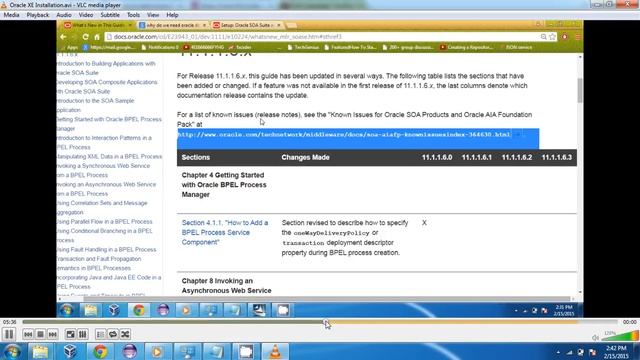Open the VLC Tools menu

click(x=133, y=15)
